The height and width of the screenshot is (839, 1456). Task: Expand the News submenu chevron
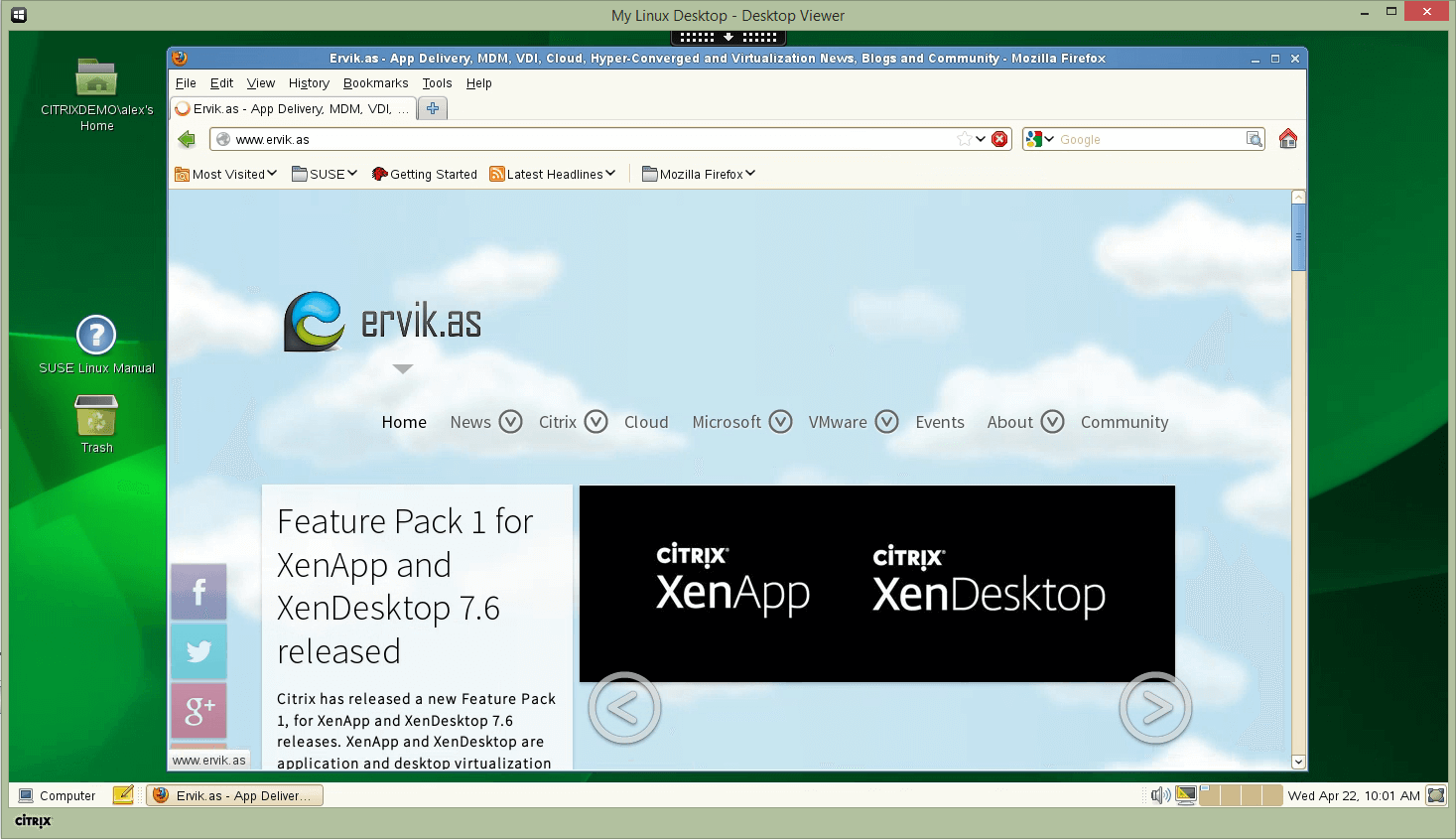click(x=510, y=422)
